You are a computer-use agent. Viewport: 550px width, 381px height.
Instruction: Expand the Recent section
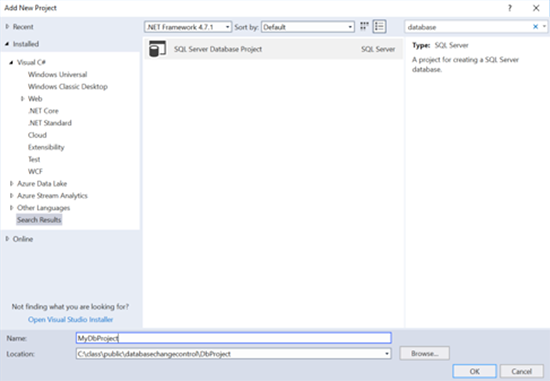pos(7,27)
